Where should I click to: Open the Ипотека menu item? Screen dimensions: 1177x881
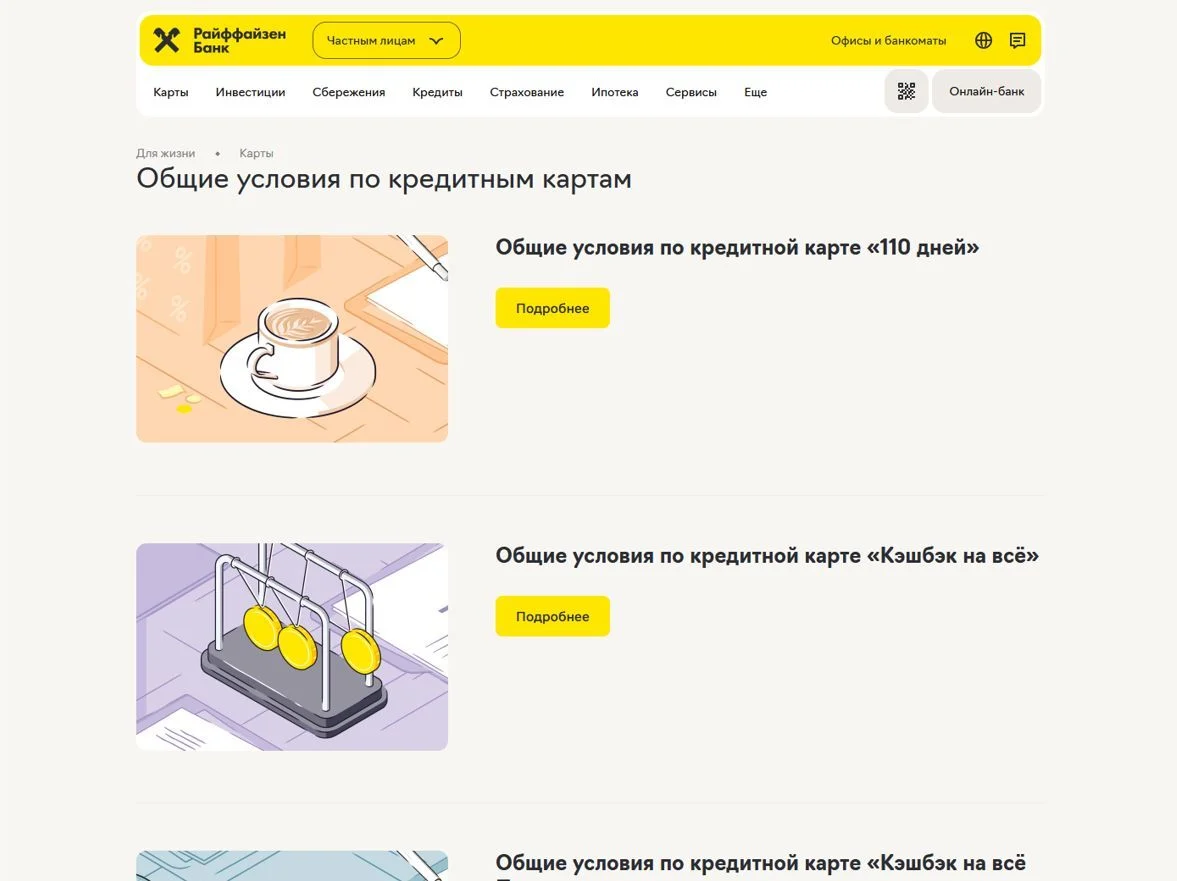[614, 92]
